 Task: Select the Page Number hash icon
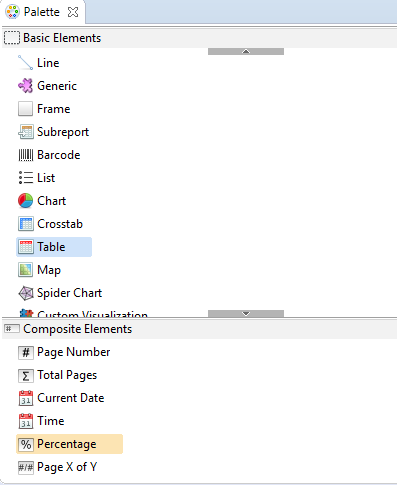click(x=25, y=352)
